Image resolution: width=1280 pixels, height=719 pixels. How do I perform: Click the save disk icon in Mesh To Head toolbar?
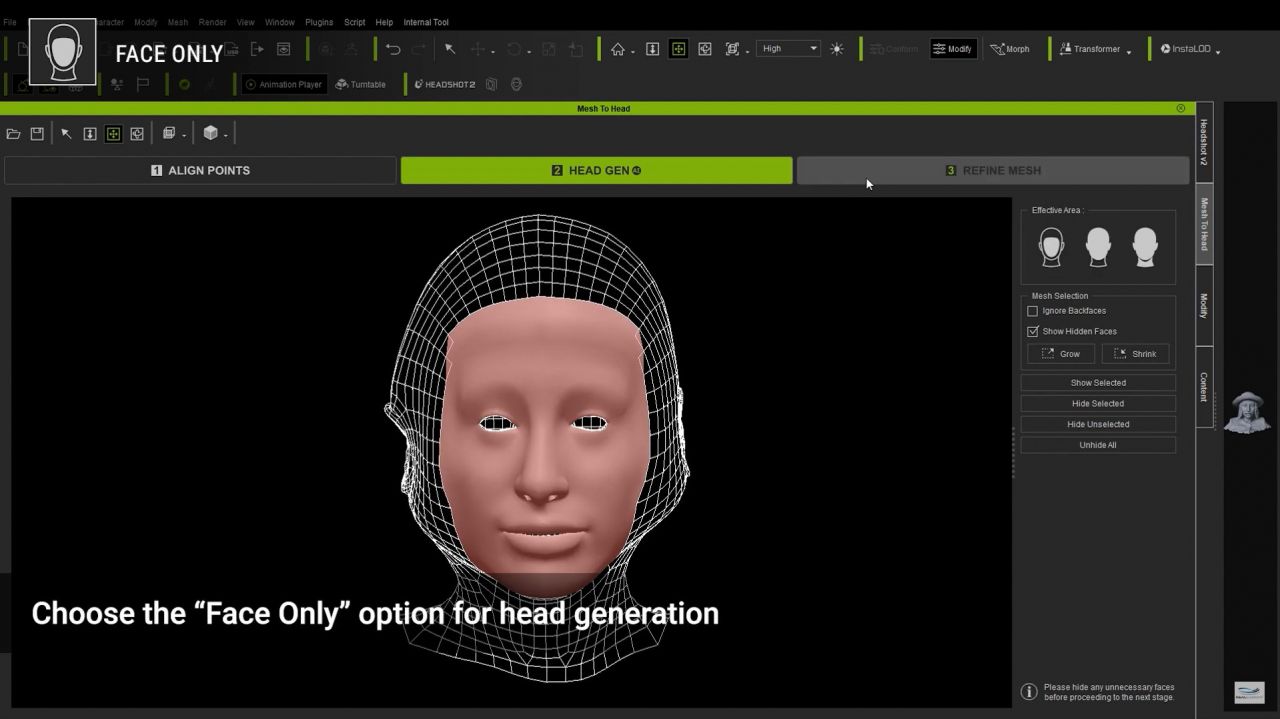tap(37, 134)
